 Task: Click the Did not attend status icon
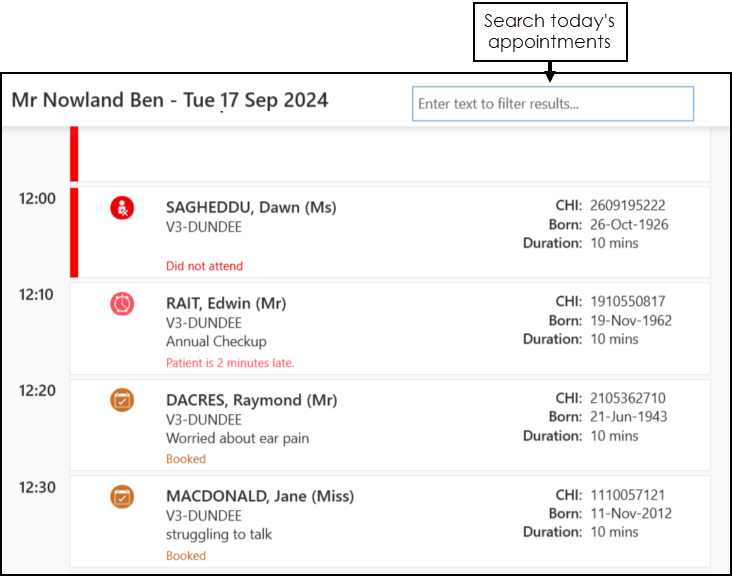pyautogui.click(x=122, y=208)
